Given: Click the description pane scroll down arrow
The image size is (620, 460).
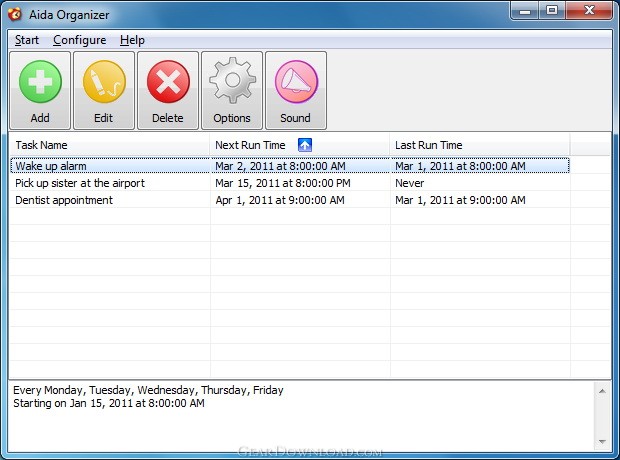Looking at the screenshot, I should pyautogui.click(x=602, y=441).
